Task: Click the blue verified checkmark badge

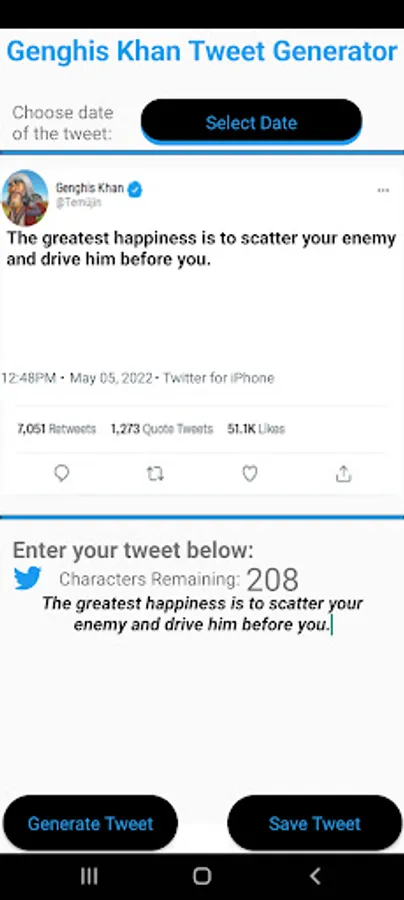Action: 135,189
